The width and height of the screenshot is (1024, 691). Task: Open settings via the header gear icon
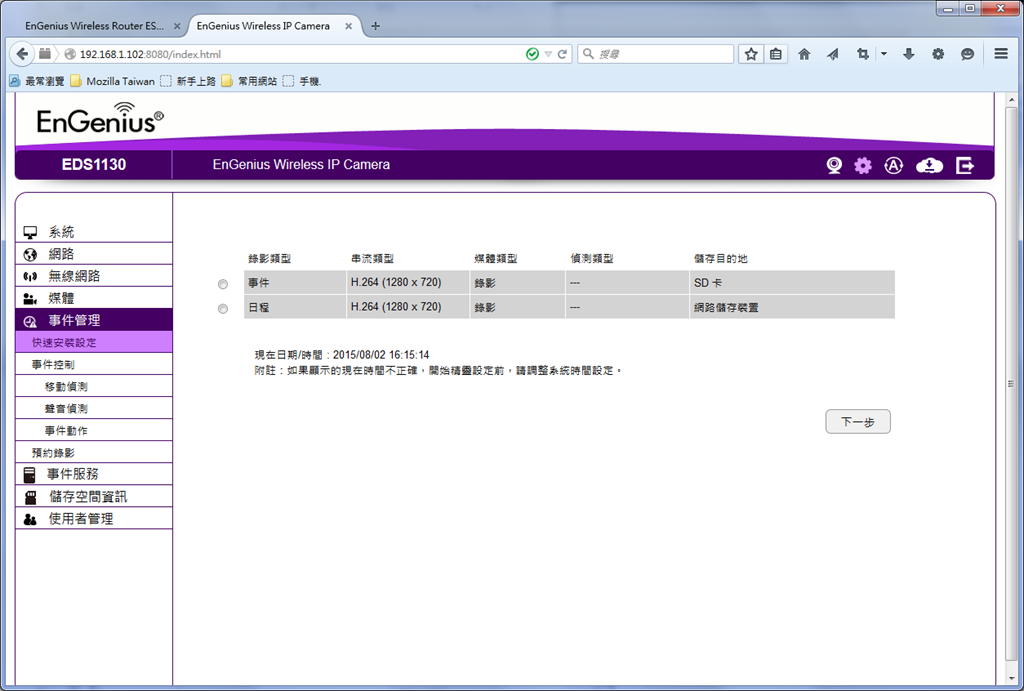(863, 165)
